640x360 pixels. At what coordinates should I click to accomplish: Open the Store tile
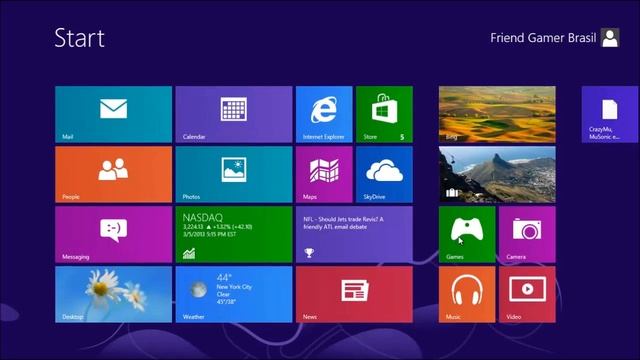tap(384, 114)
